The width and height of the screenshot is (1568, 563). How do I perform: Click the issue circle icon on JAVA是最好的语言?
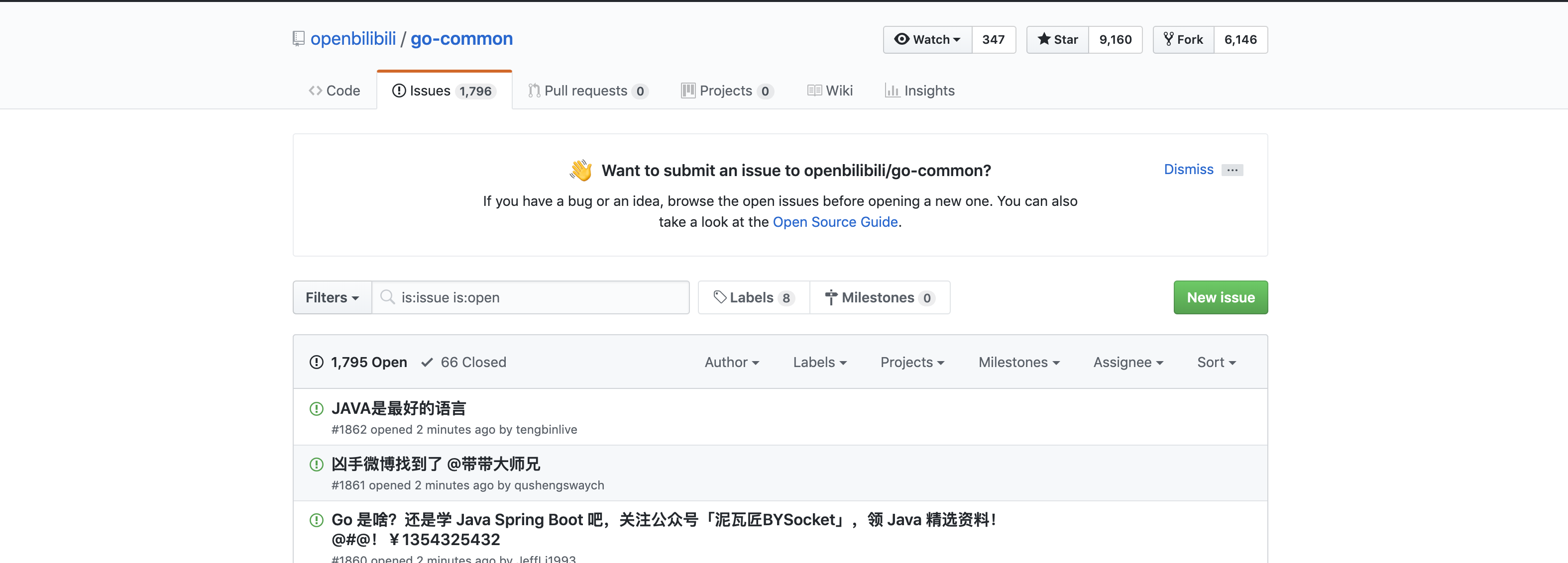(x=316, y=409)
